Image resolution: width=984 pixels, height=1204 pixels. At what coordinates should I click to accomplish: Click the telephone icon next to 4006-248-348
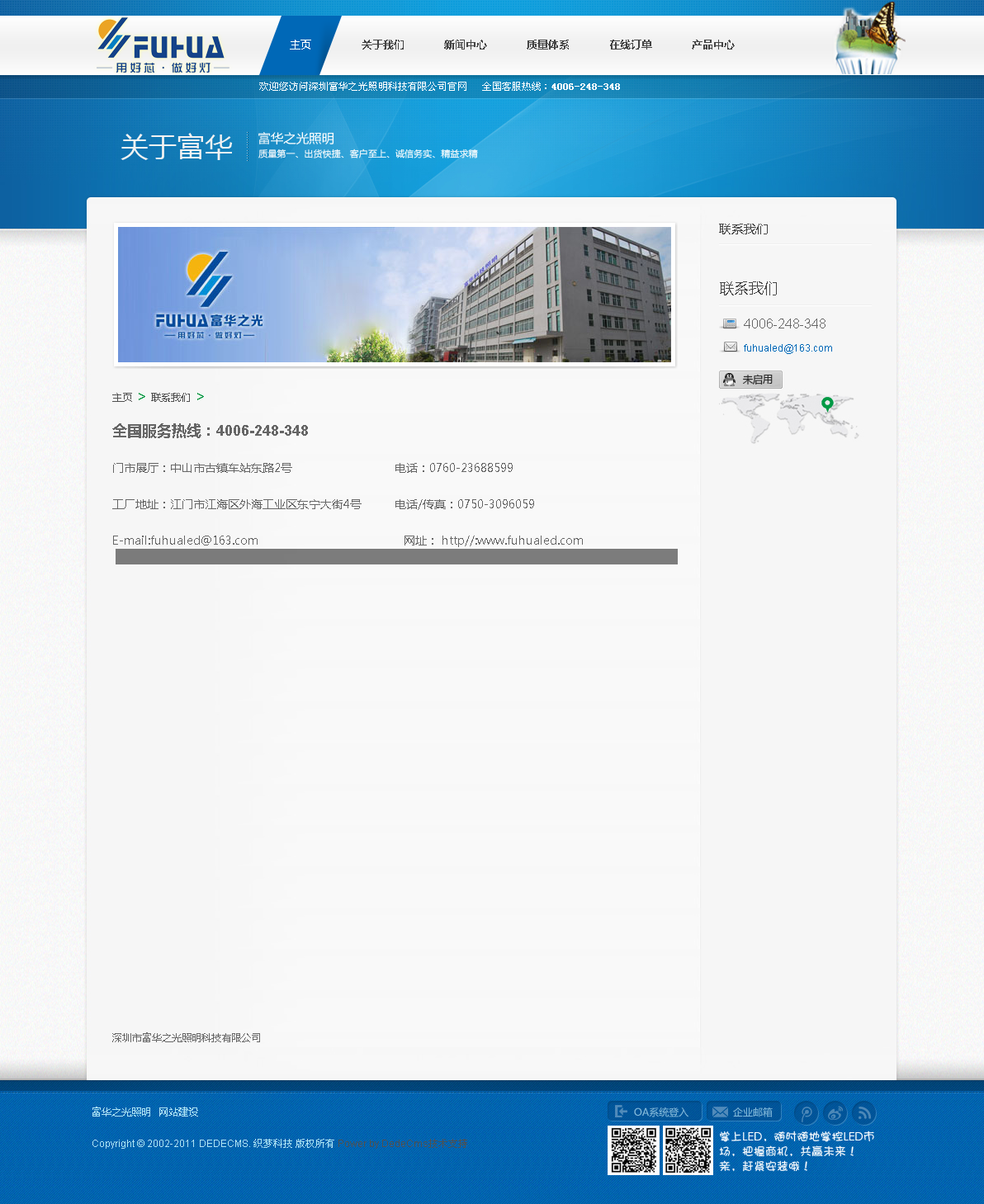730,323
